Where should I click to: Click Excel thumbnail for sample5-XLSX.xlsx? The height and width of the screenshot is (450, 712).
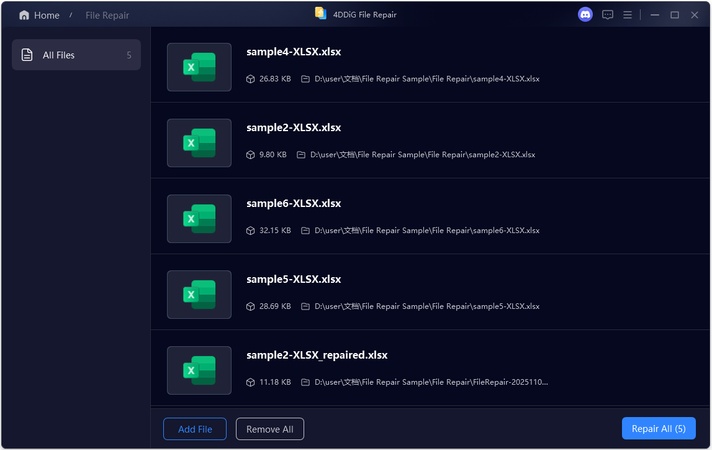199,295
